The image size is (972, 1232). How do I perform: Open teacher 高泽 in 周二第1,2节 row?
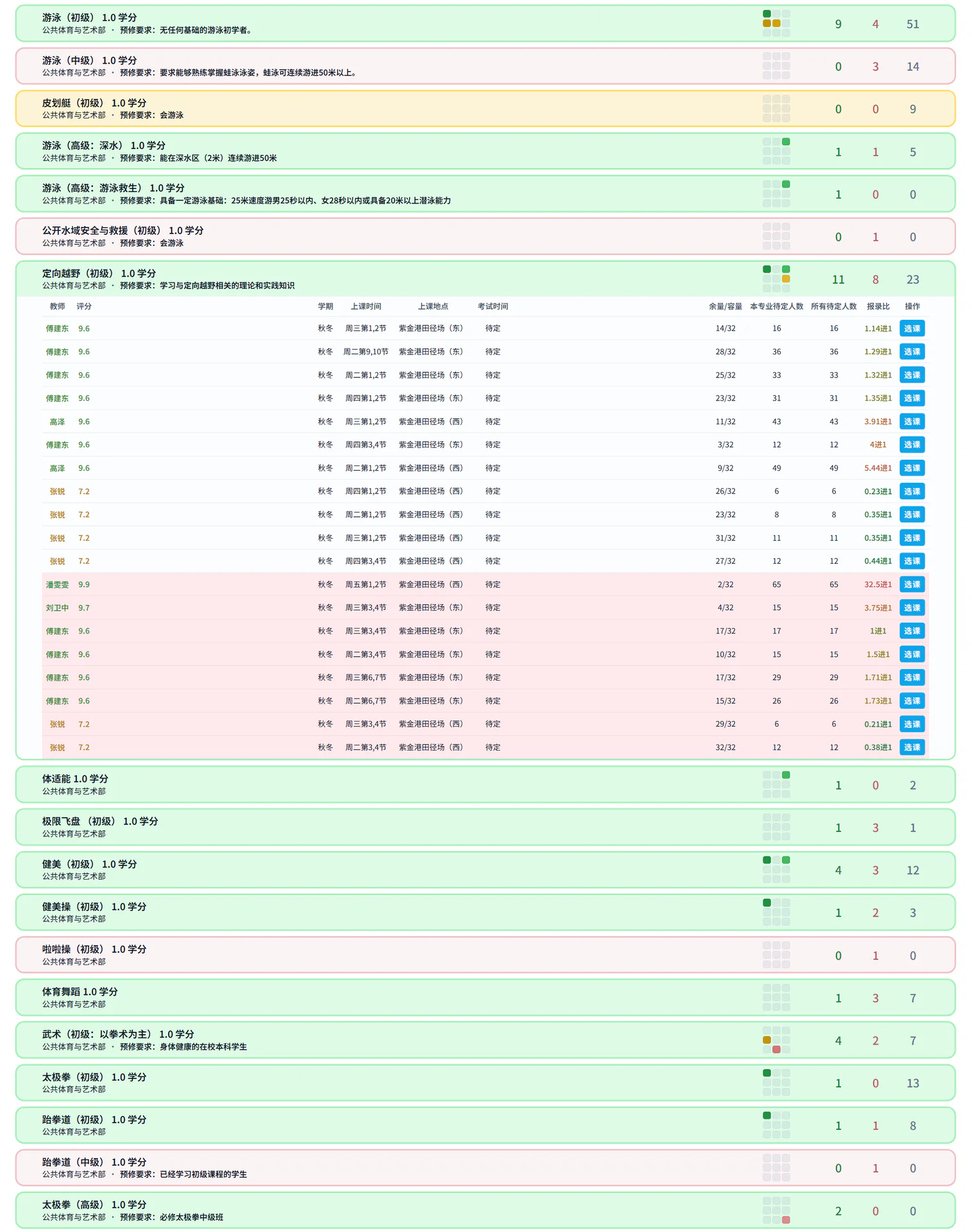point(57,468)
